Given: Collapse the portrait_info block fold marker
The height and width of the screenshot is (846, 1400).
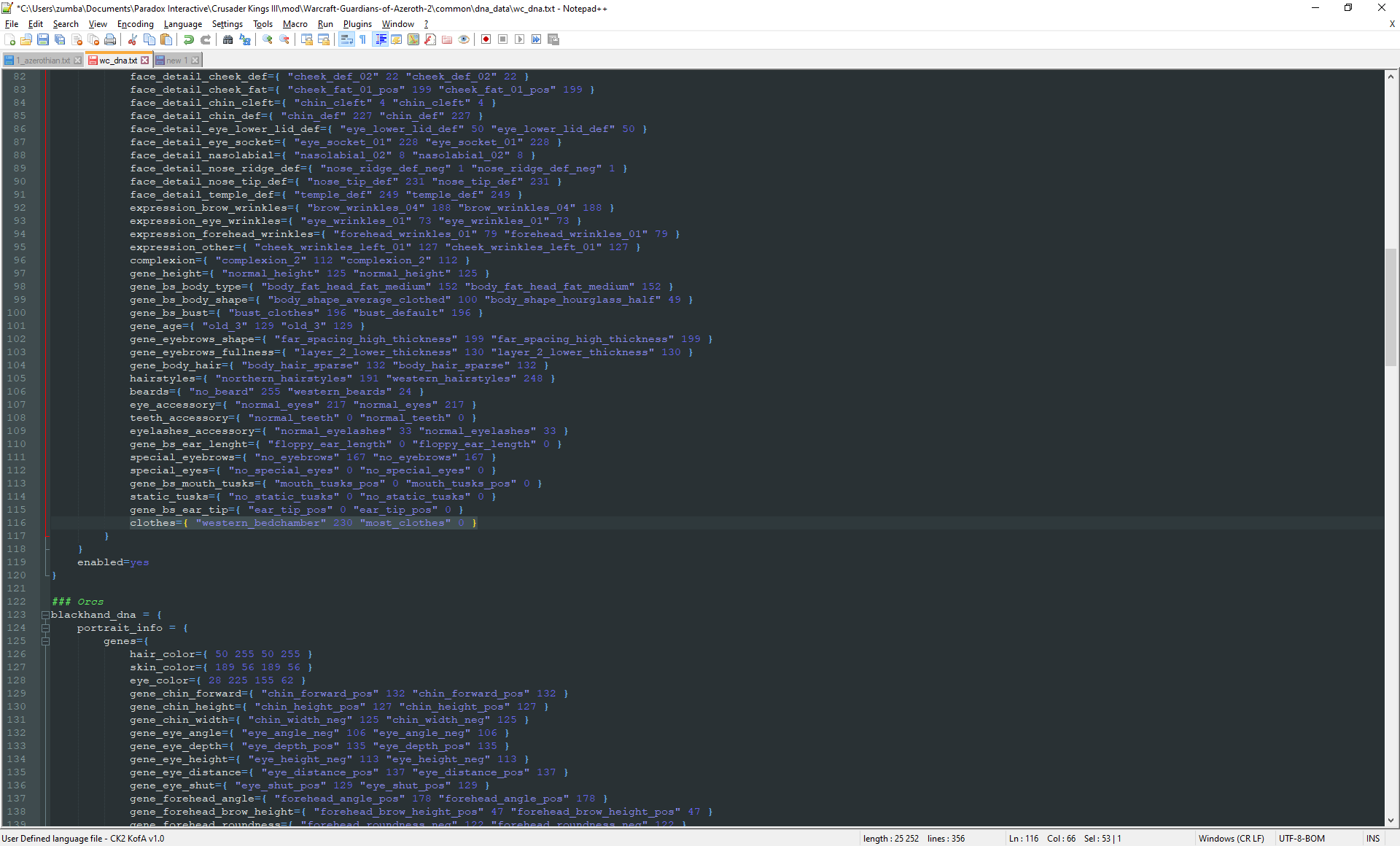Looking at the screenshot, I should [x=45, y=628].
